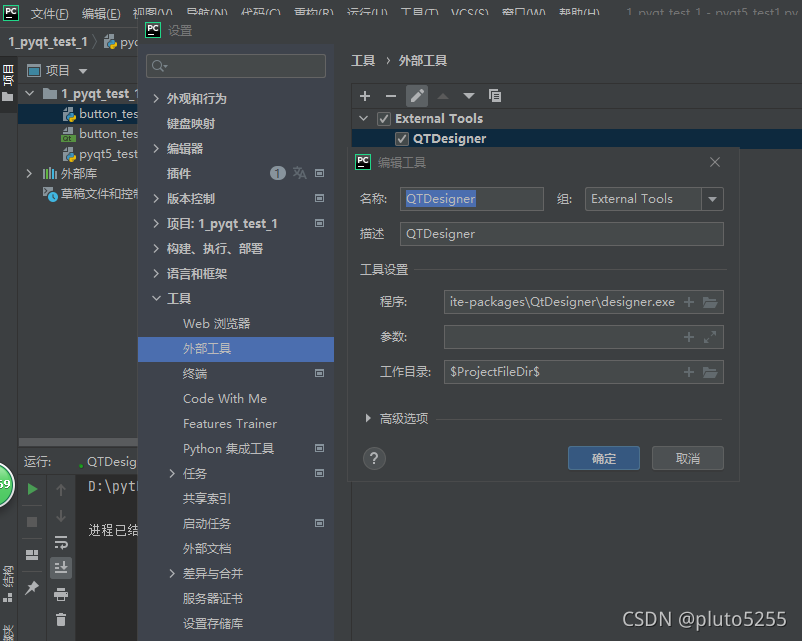Image resolution: width=802 pixels, height=641 pixels.
Task: Select Web Browsers settings page
Action: pos(216,323)
